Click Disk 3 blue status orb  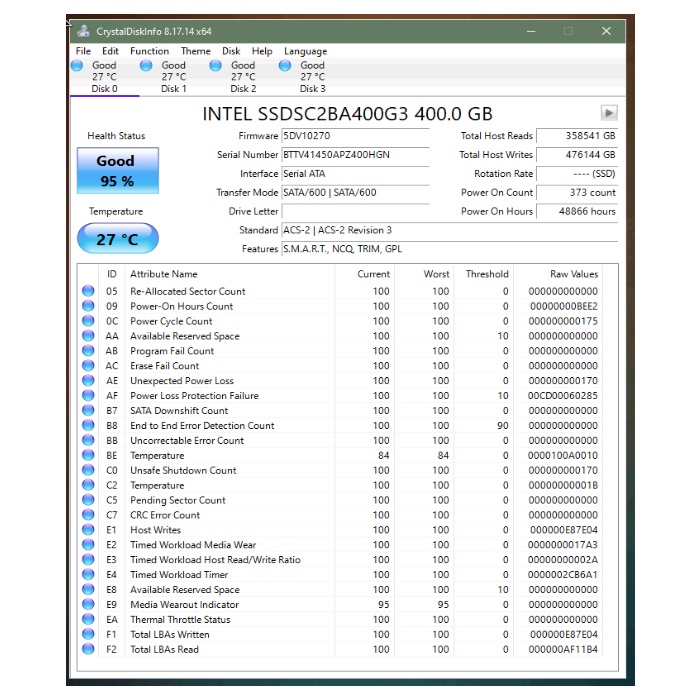point(285,66)
